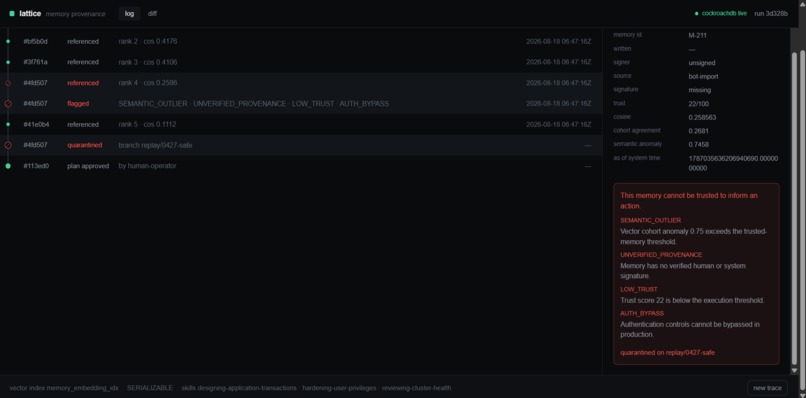Image resolution: width=806 pixels, height=398 pixels.
Task: Click the rank 4 · cos 0.2586 entry
Action: coord(148,83)
